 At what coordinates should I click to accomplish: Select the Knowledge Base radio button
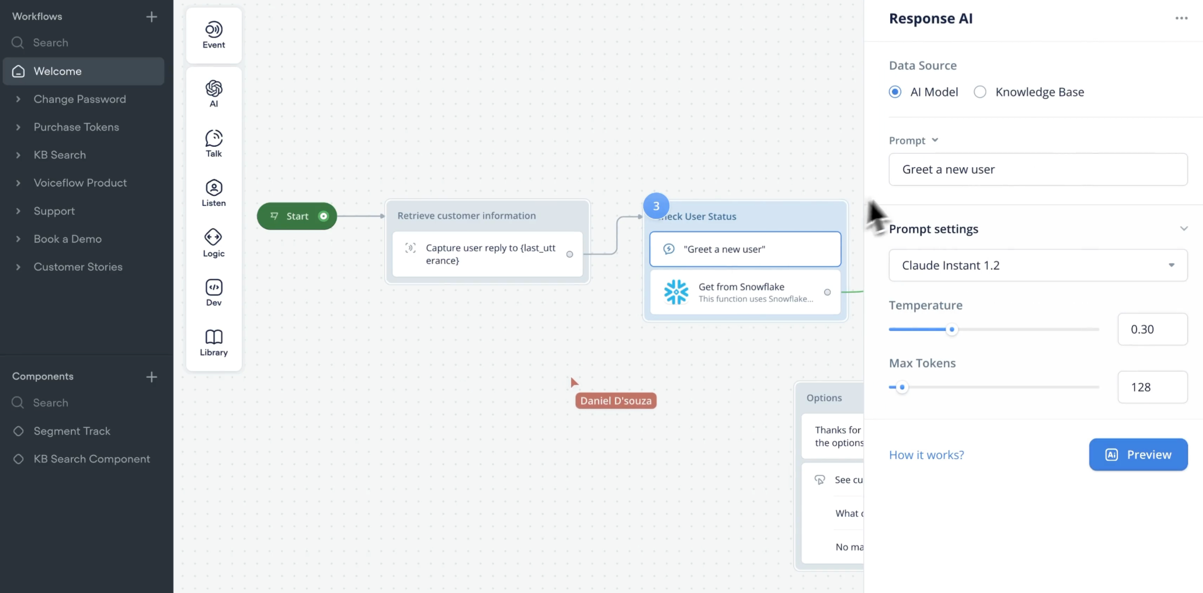click(x=980, y=91)
